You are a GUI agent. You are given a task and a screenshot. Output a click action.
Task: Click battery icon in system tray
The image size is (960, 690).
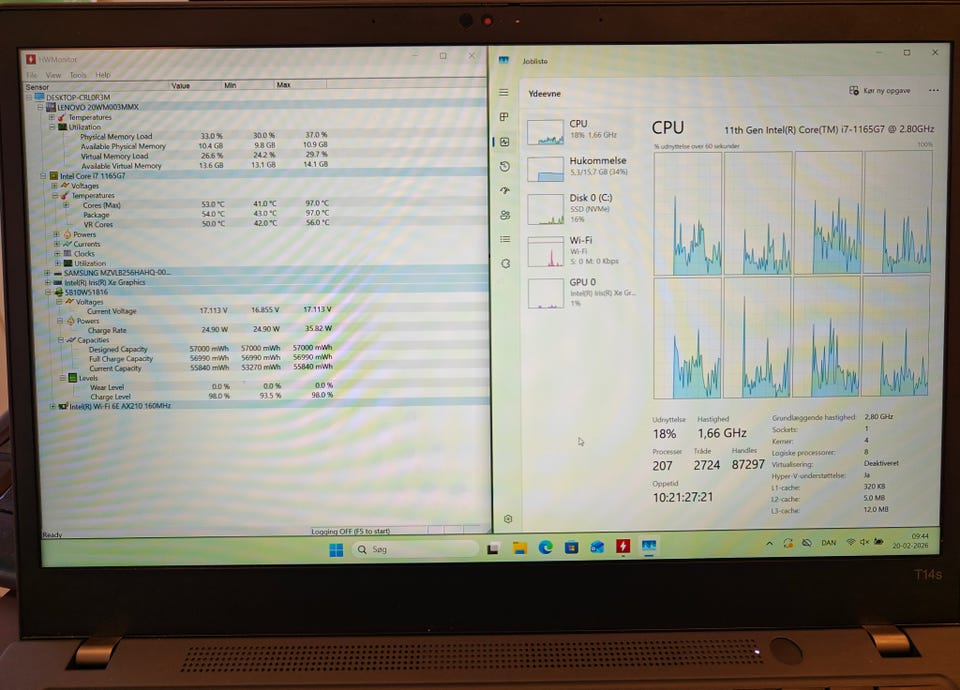879,541
